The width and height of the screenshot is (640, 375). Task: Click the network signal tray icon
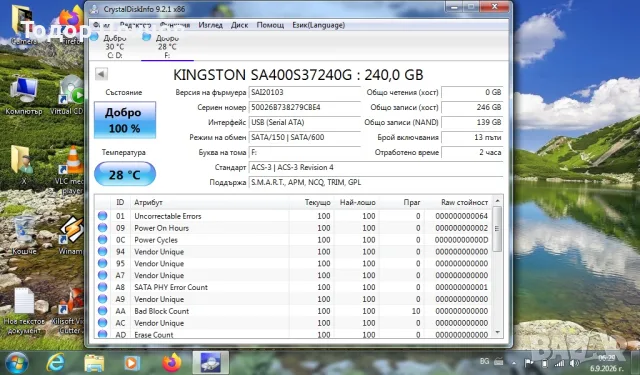point(559,363)
